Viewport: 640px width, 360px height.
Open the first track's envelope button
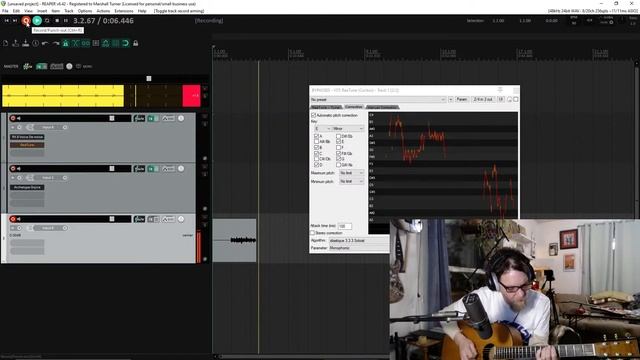pos(168,118)
